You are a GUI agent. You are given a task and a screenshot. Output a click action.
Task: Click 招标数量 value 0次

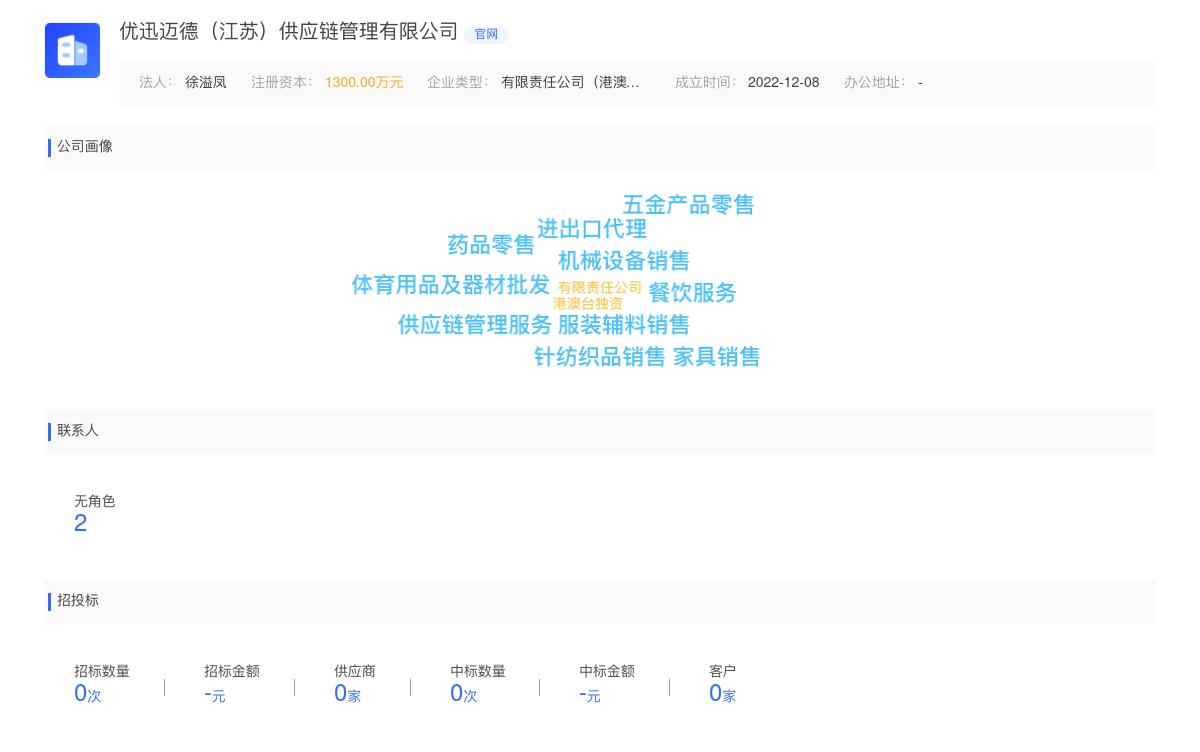(x=88, y=694)
